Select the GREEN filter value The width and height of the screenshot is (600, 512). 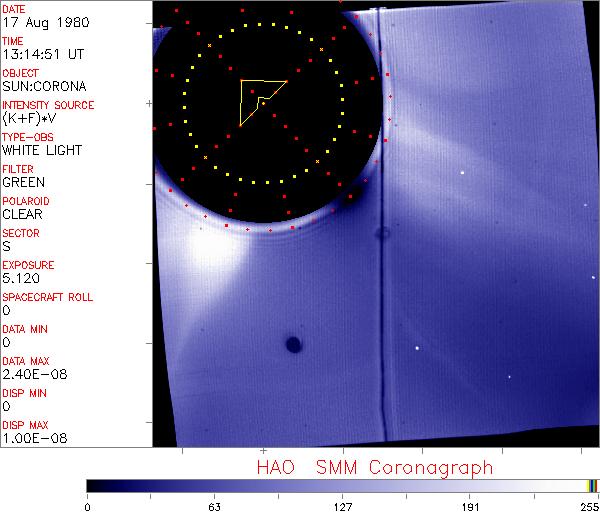(x=23, y=182)
